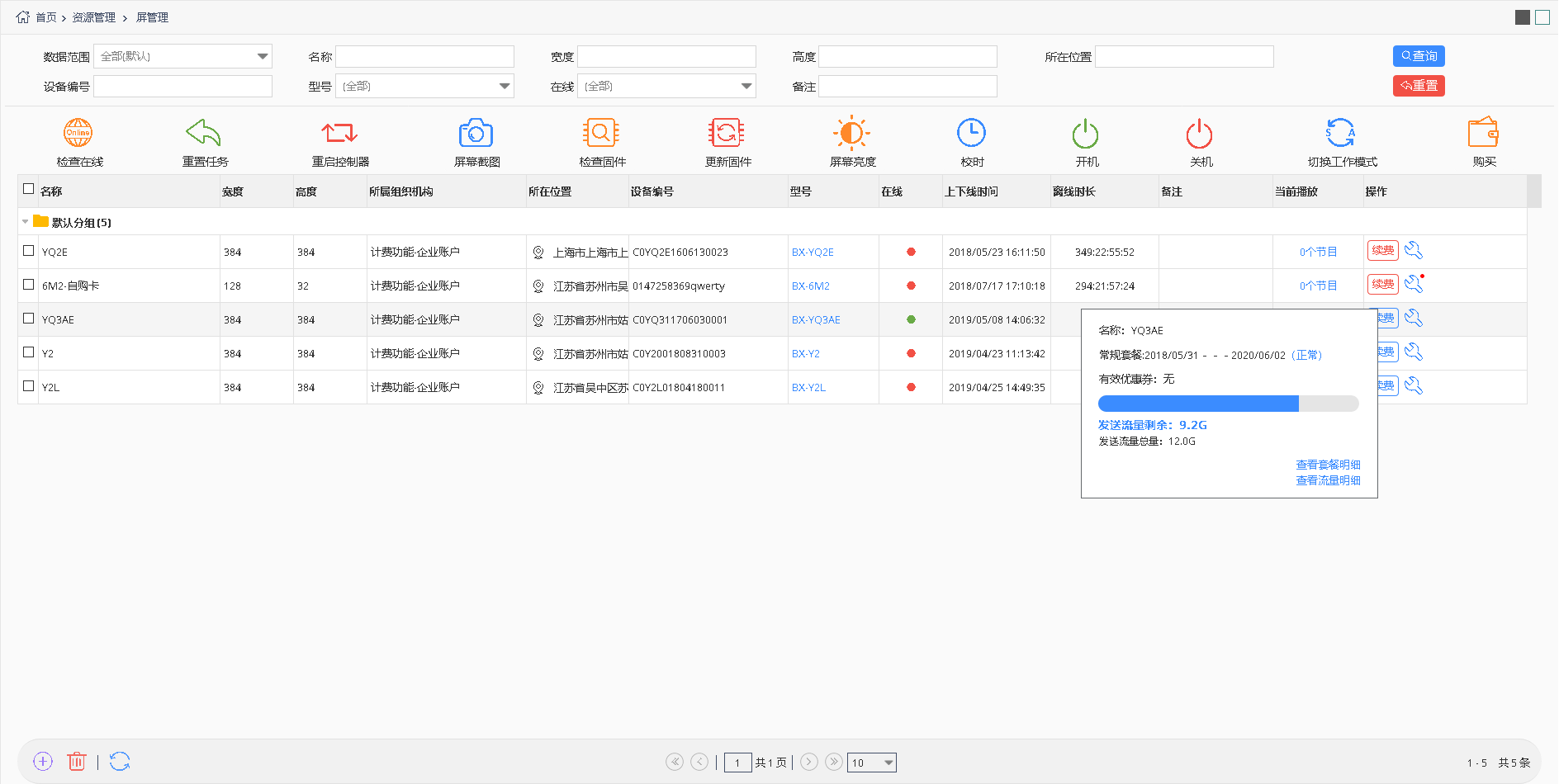Viewport: 1559px width, 784px height.
Task: Click the Reset Task (重置任务) icon
Action: coord(203,132)
